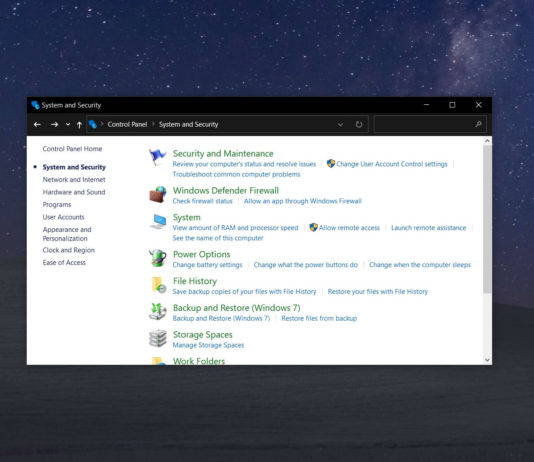534x462 pixels.
Task: Expand the address bar history dropdown
Action: pos(340,125)
